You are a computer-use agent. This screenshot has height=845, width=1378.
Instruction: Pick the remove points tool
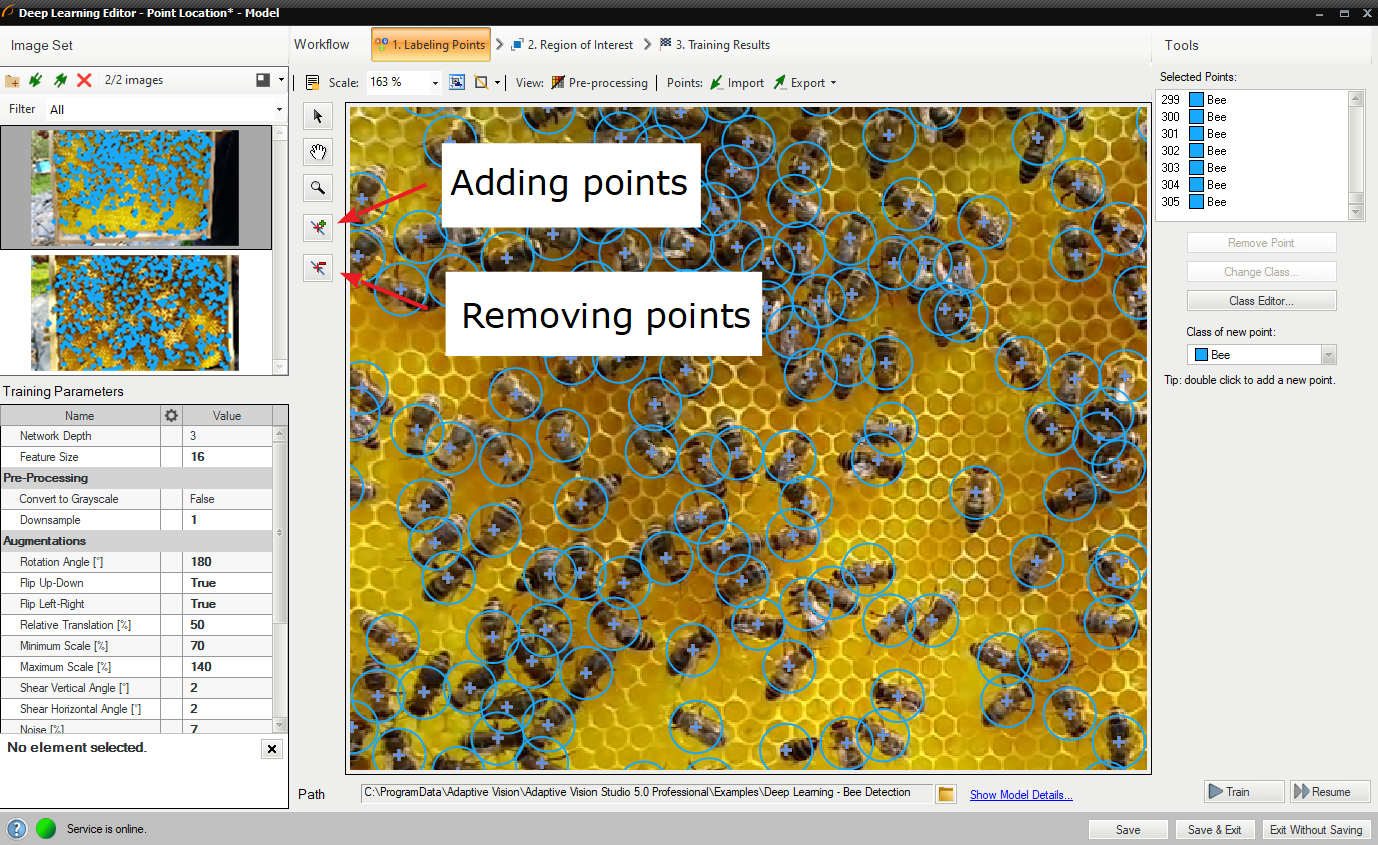click(x=318, y=267)
